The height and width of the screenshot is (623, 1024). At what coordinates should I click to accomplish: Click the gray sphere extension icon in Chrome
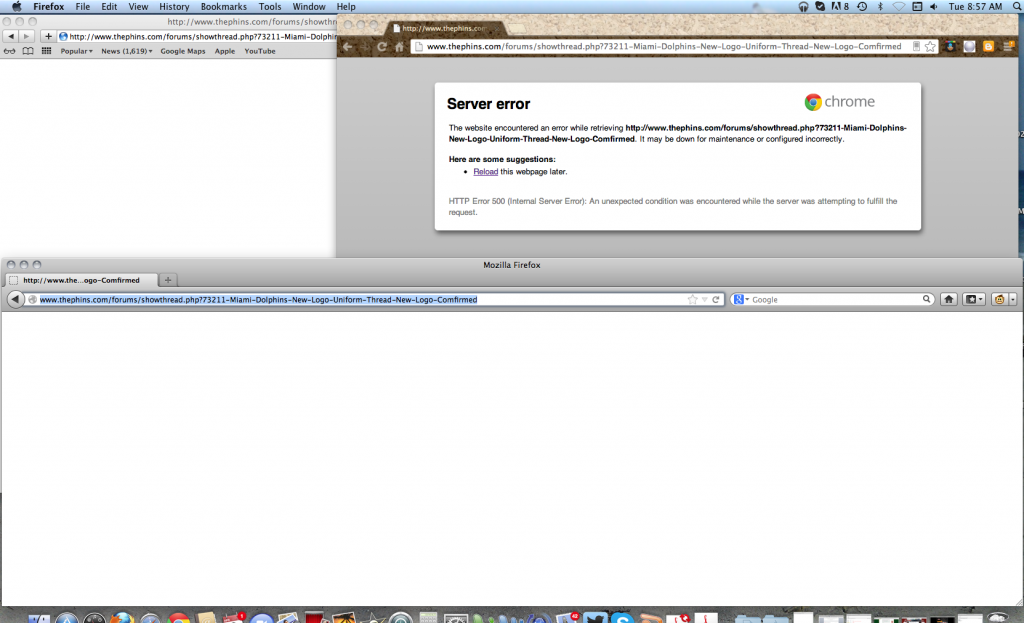[x=969, y=46]
